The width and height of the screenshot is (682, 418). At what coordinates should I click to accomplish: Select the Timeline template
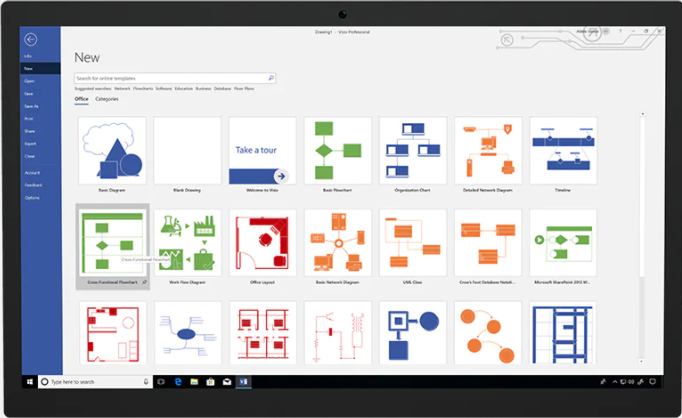tap(563, 150)
